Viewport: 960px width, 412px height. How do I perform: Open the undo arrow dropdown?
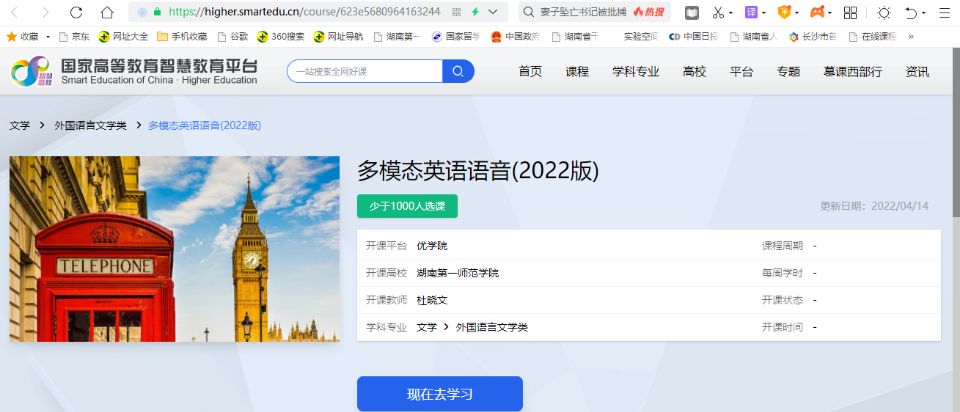click(x=914, y=12)
